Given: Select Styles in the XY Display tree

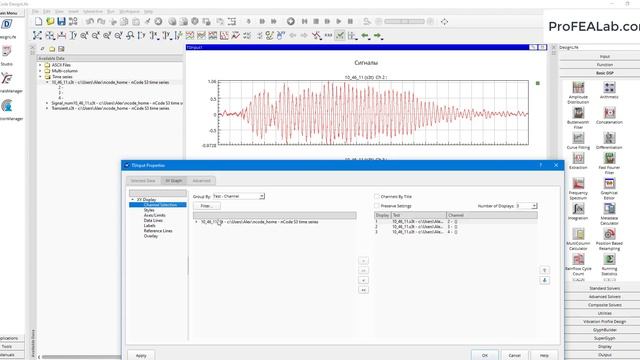Looking at the screenshot, I should pyautogui.click(x=149, y=210).
